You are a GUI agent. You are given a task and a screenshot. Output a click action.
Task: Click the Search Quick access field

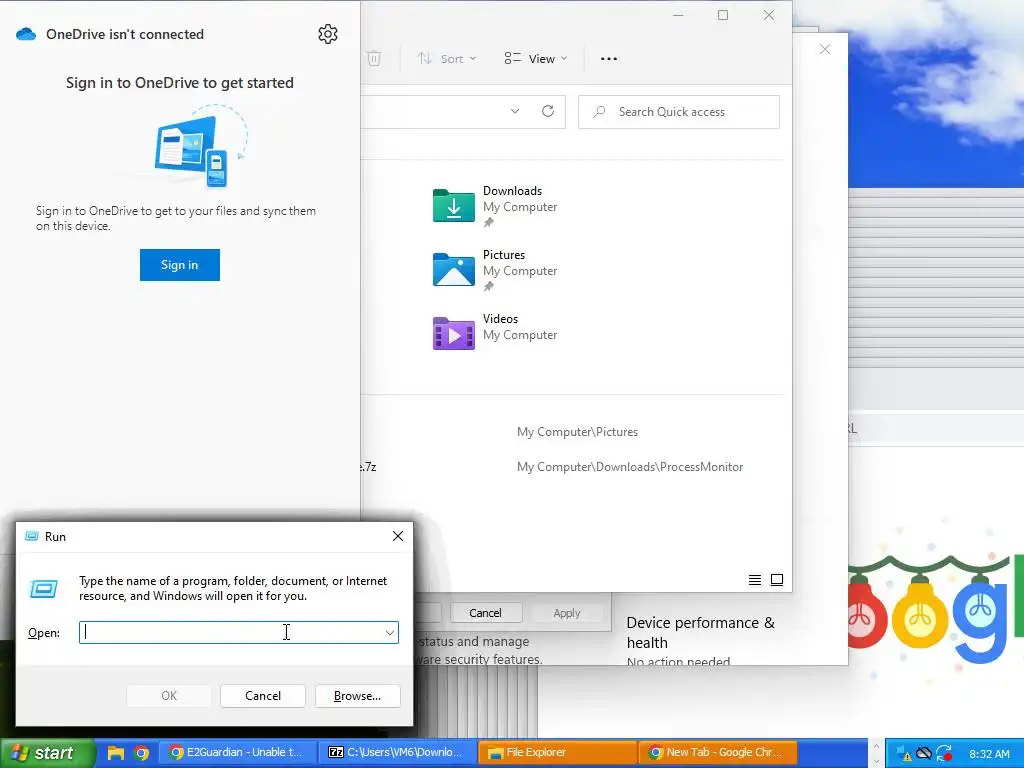679,112
